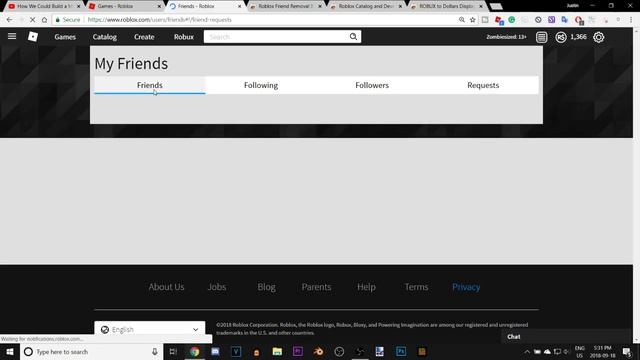The height and width of the screenshot is (360, 640).
Task: Click the green Grammarly extension icon
Action: [511, 20]
